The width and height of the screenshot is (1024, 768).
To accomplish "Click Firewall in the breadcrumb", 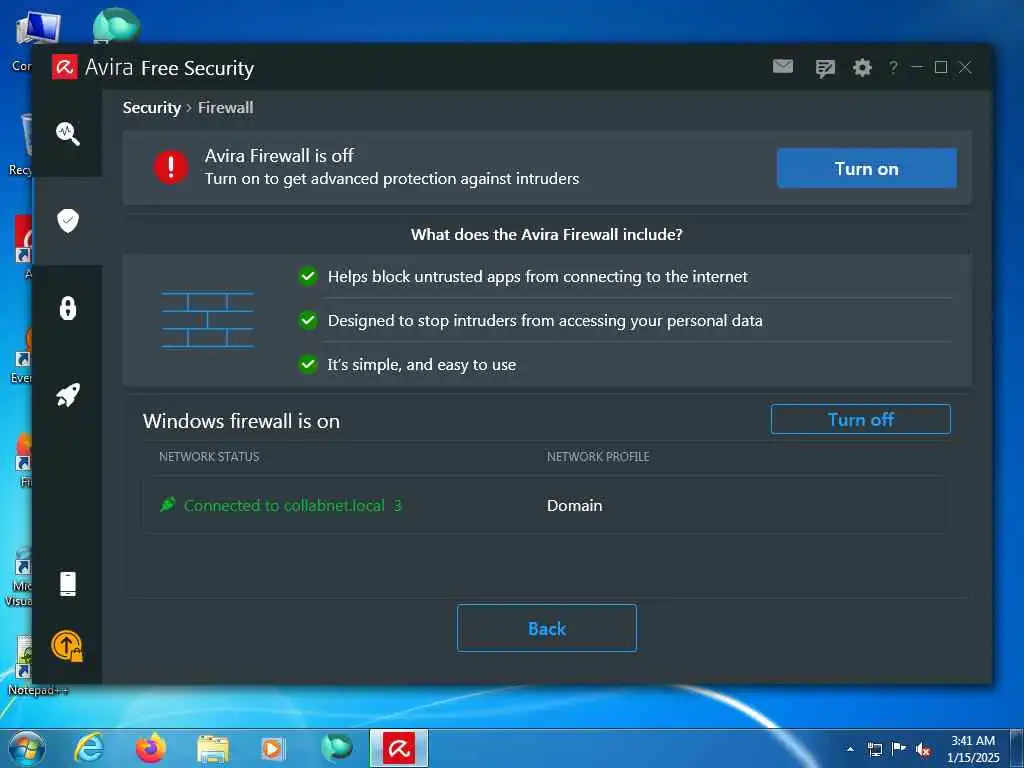I will [x=225, y=108].
